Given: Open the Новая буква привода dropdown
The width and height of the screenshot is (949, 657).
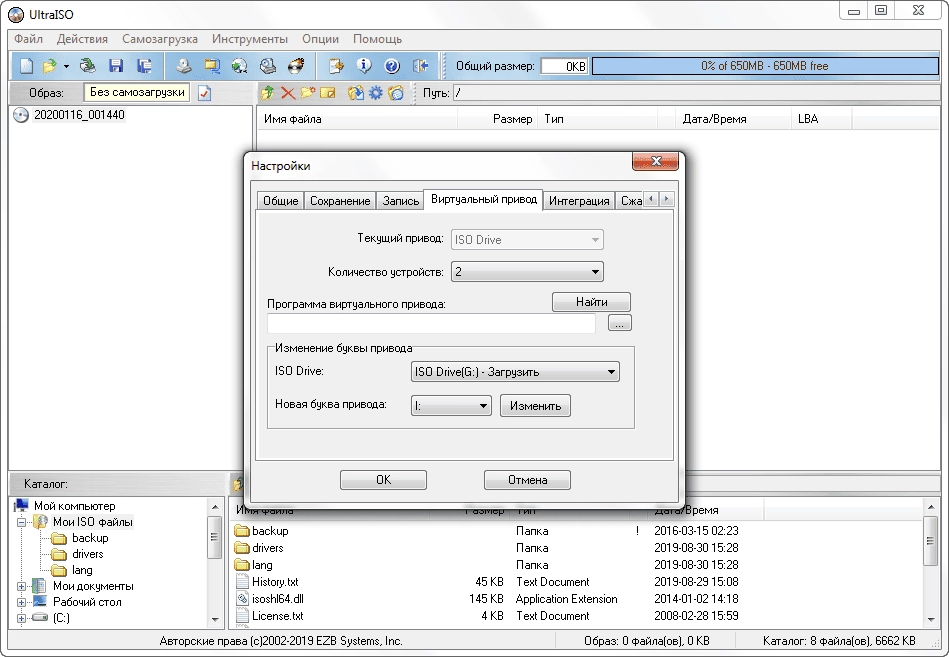Looking at the screenshot, I should click(450, 406).
